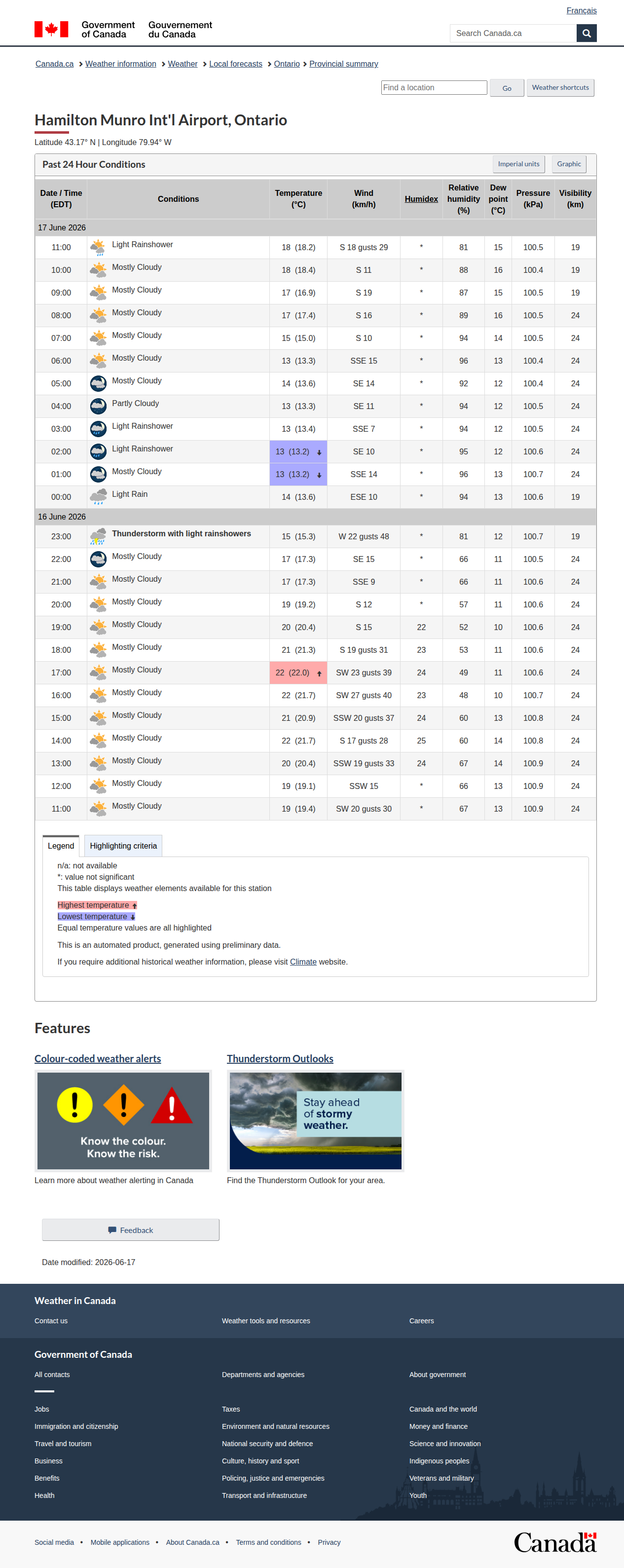Open Money and finance footer link
The image size is (624, 1568).
pos(439,1426)
